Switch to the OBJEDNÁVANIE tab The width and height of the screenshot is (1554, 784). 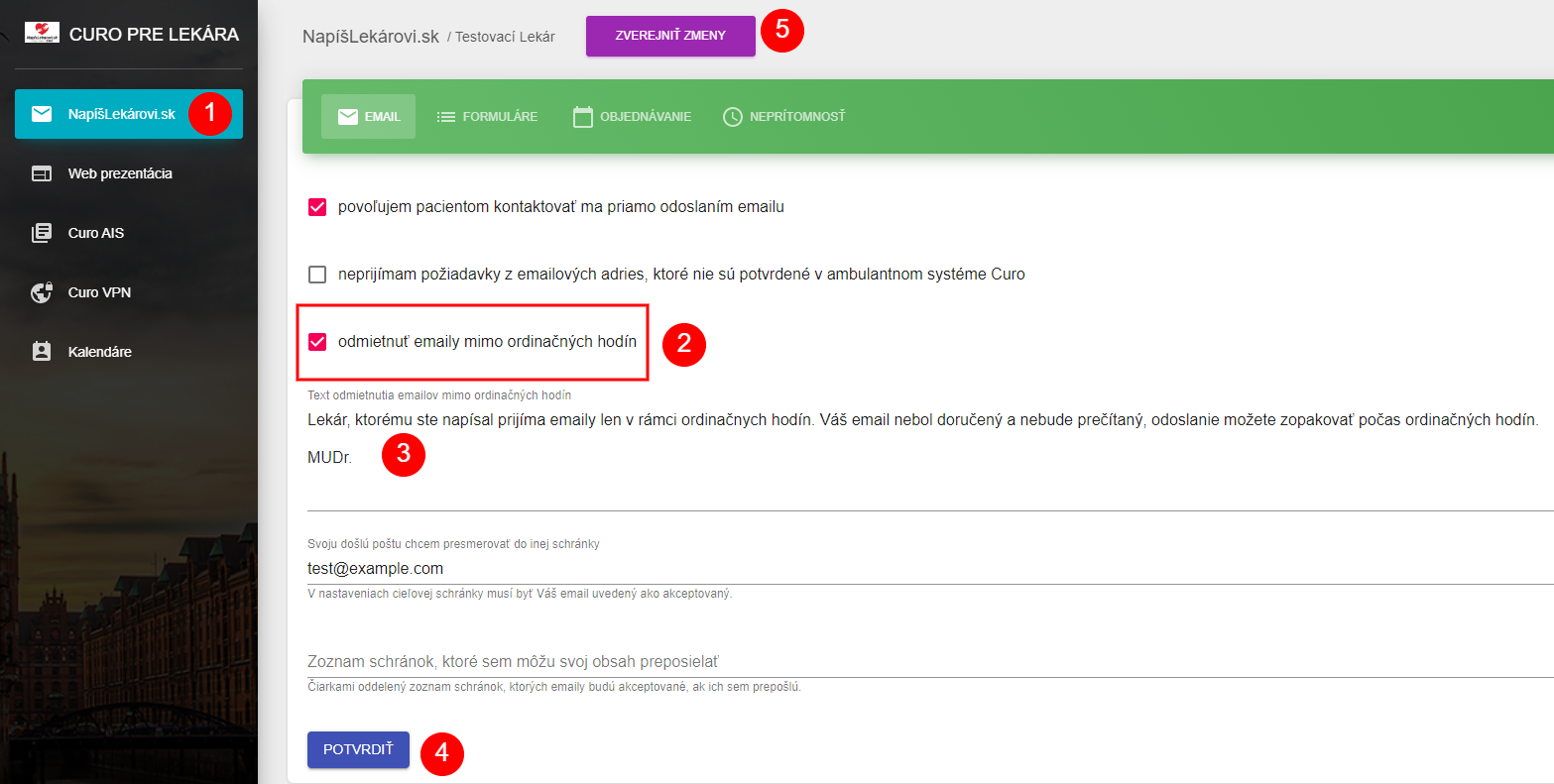[x=632, y=117]
